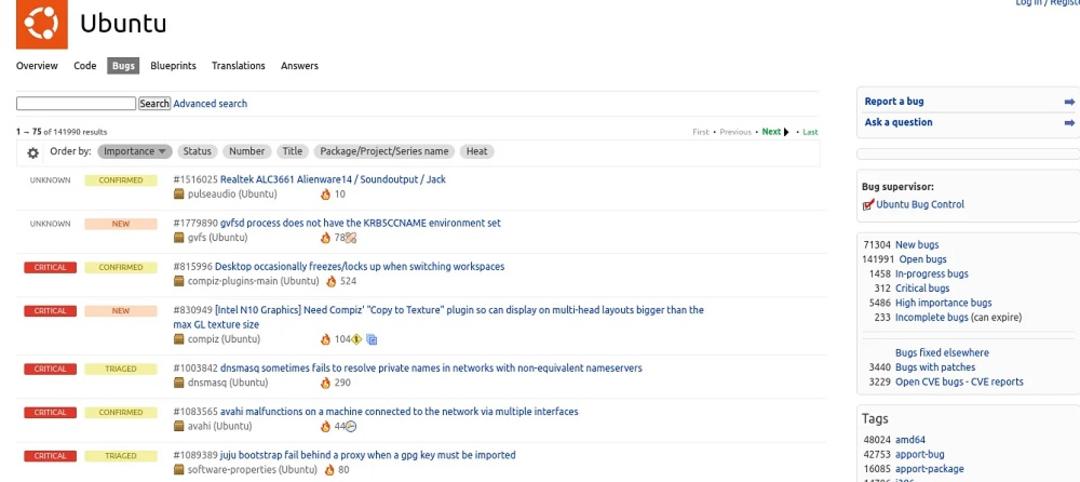The height and width of the screenshot is (482, 1080).
Task: Click the heat flame icon for bug #1516025
Action: 326,195
